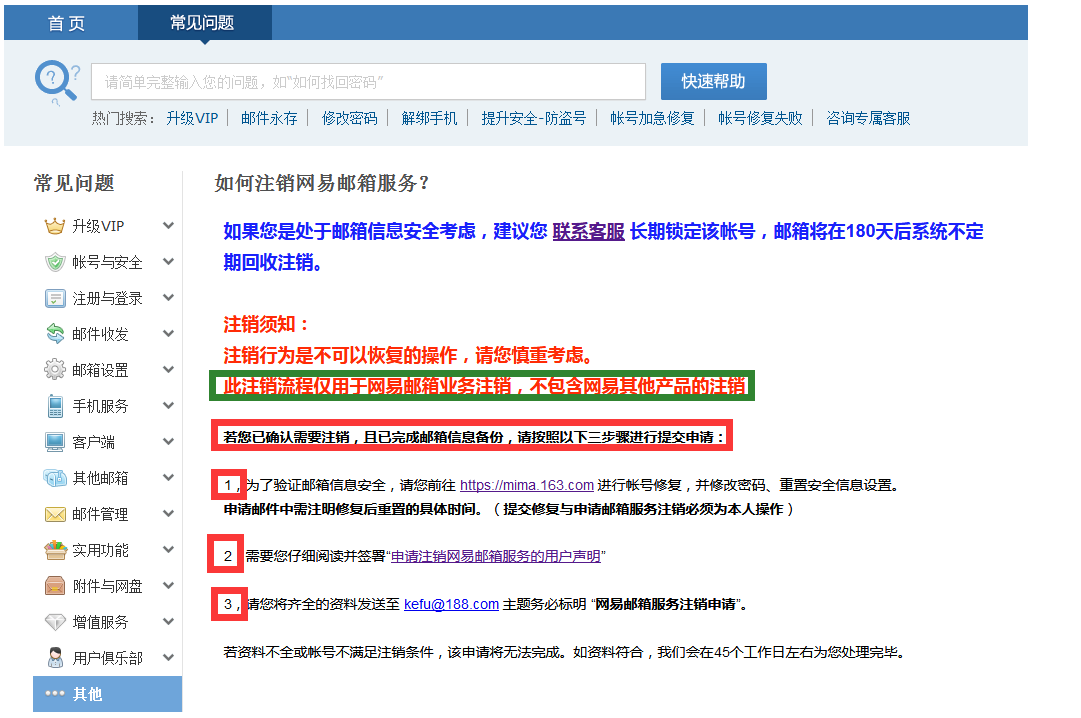
Task: Expand the 实用功能 section chevron
Action: click(168, 549)
